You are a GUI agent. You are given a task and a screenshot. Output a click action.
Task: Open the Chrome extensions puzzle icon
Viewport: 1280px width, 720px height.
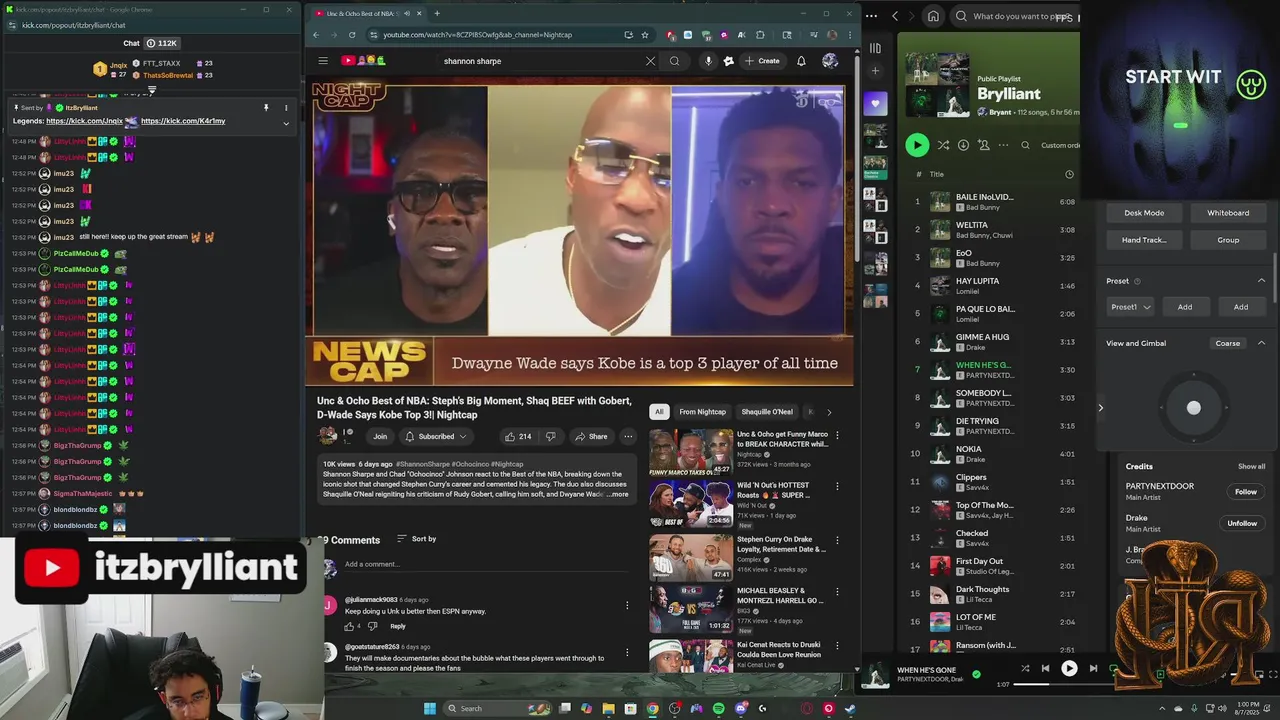(760, 35)
